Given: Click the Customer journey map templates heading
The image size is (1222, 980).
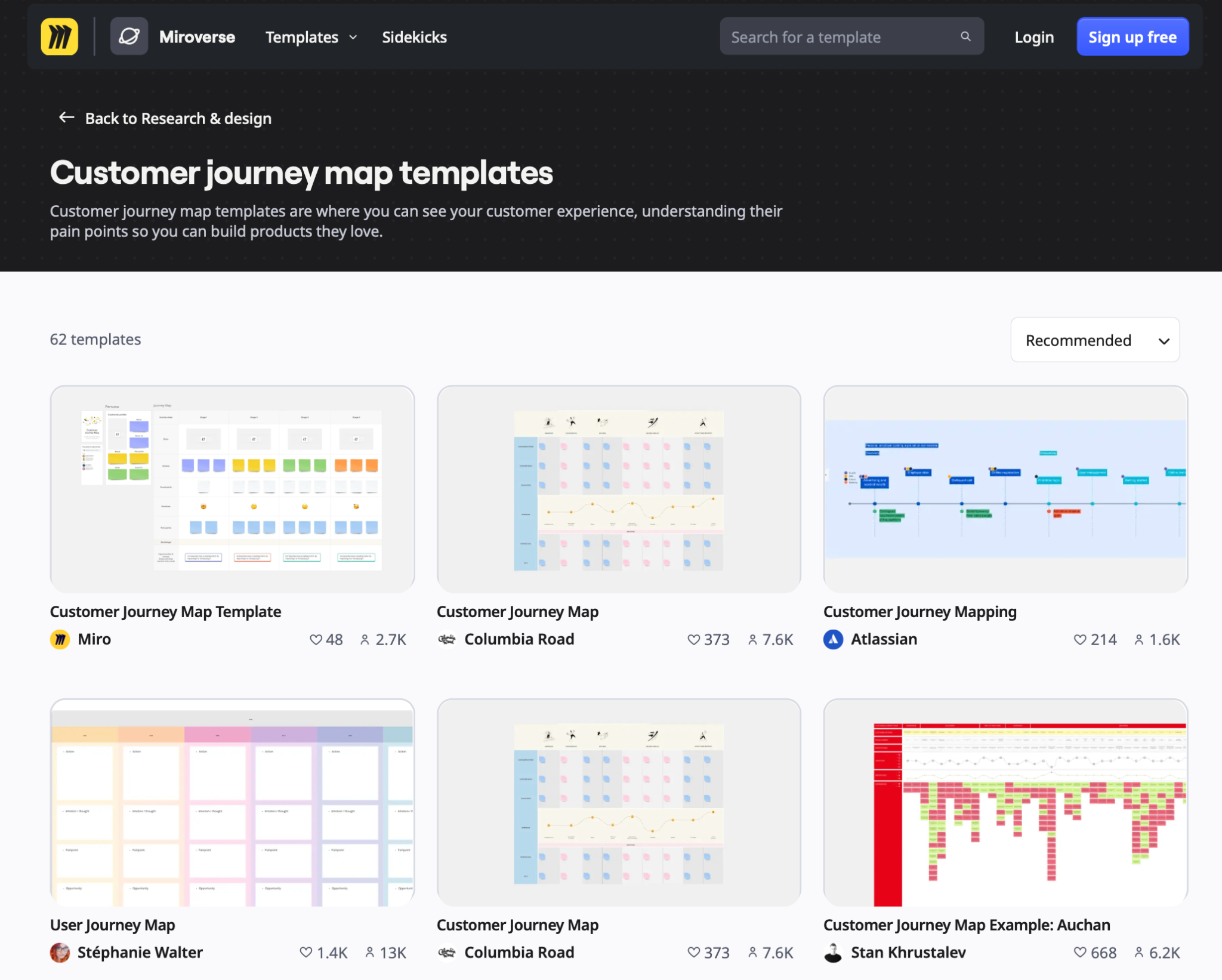Looking at the screenshot, I should point(301,173).
